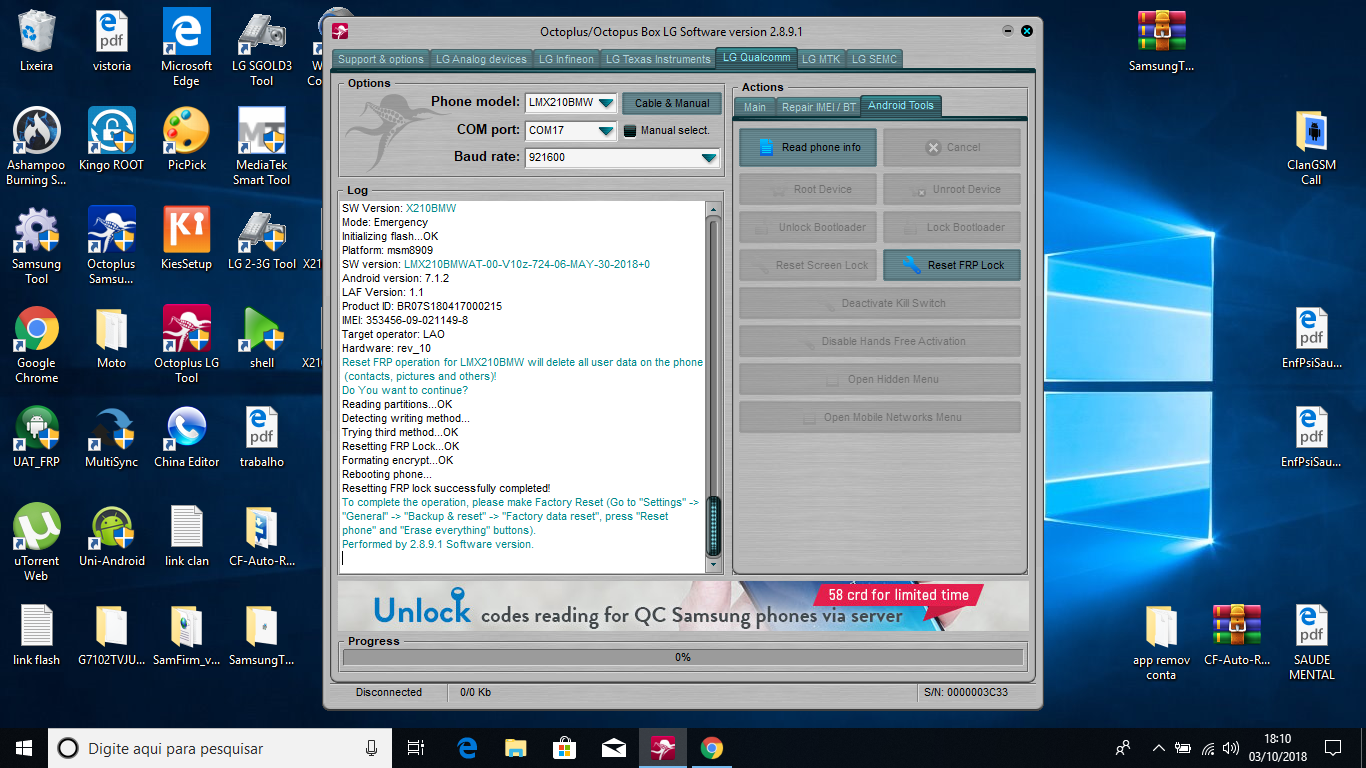Open the trabalho PDF file
The width and height of the screenshot is (1366, 768).
point(262,436)
